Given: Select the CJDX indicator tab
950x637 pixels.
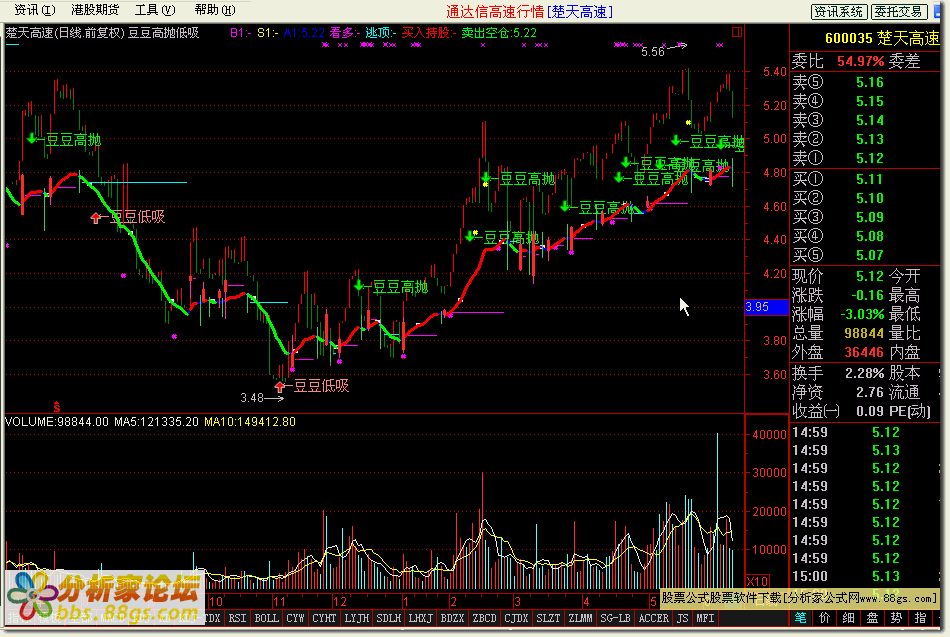Looking at the screenshot, I should pyautogui.click(x=516, y=618).
